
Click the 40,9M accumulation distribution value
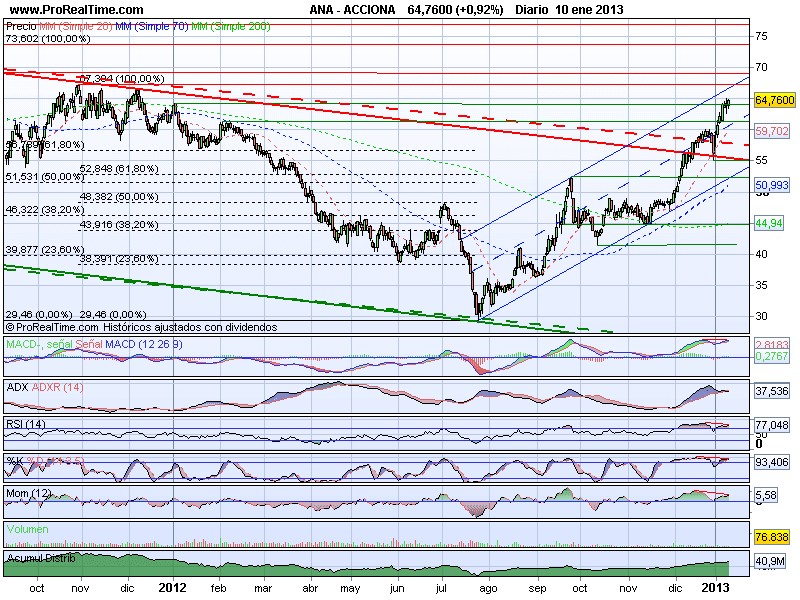[x=770, y=562]
